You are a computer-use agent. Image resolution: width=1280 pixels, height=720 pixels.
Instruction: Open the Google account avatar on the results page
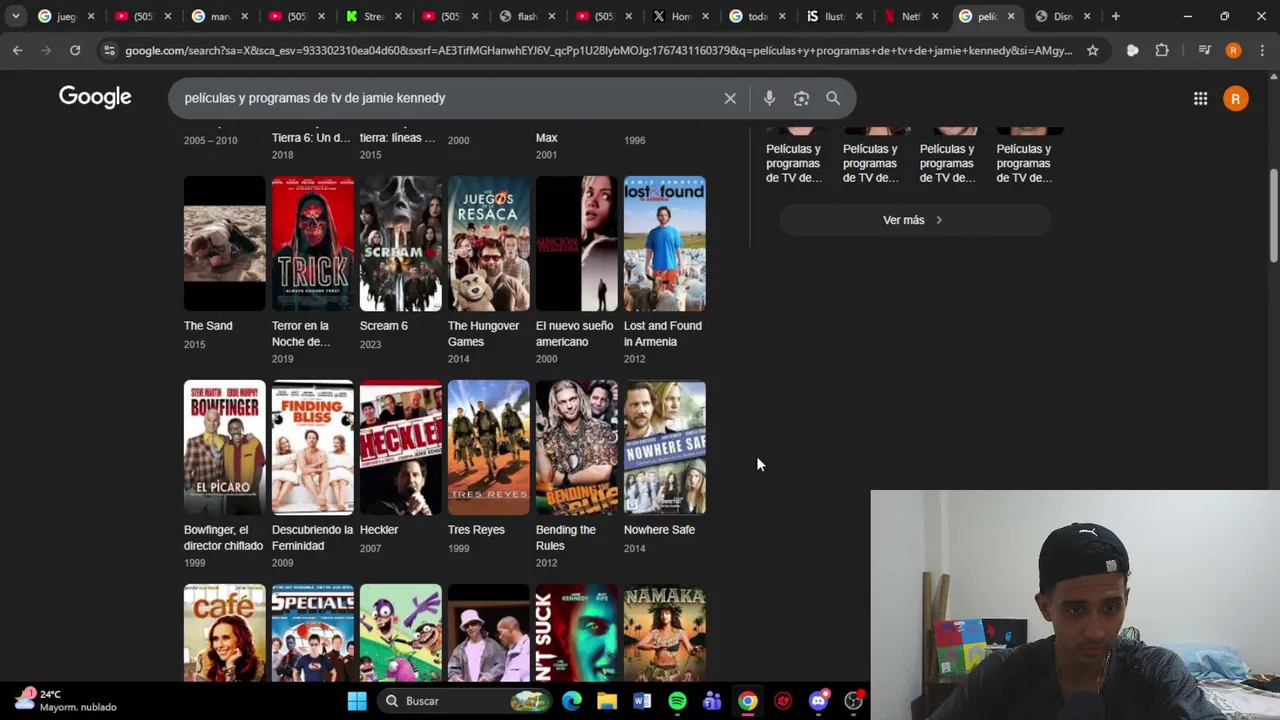coord(1236,98)
